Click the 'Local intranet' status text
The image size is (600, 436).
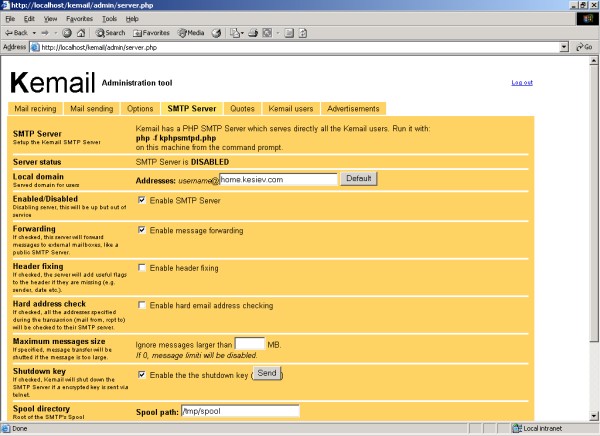(543, 428)
